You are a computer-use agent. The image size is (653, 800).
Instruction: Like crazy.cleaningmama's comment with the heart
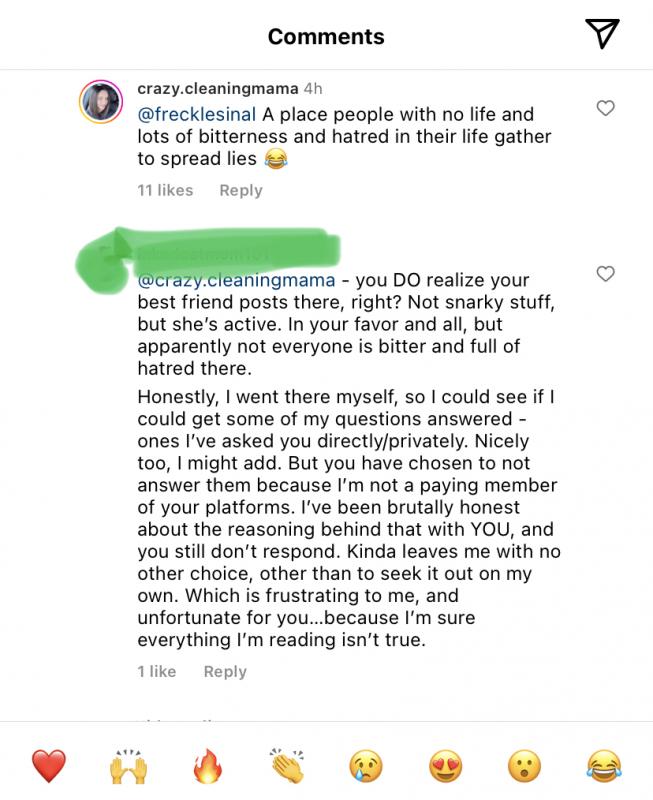[605, 109]
